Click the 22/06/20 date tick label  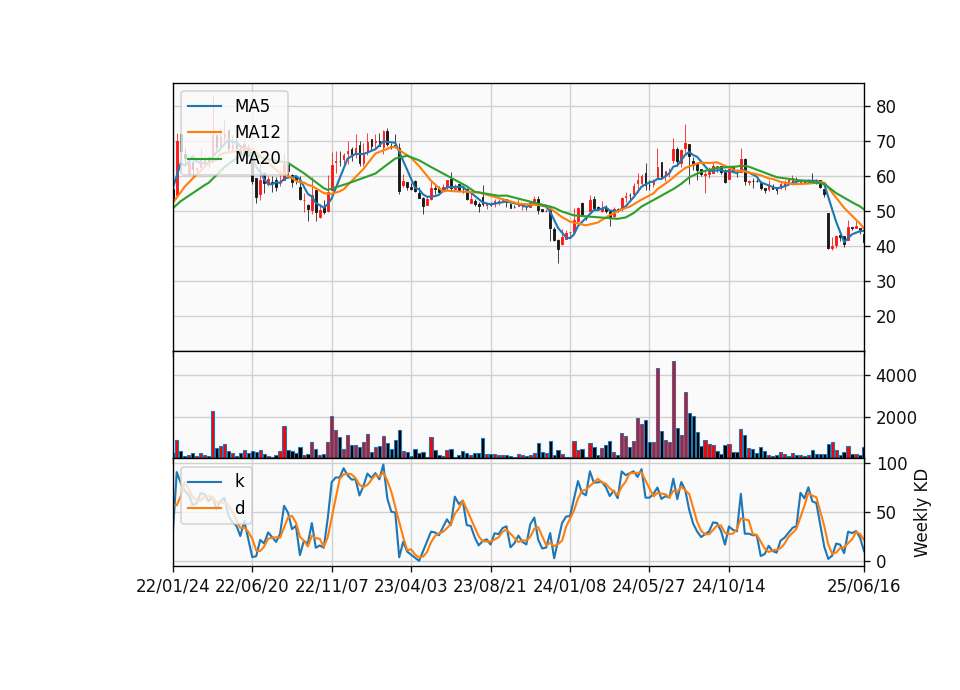[x=252, y=586]
